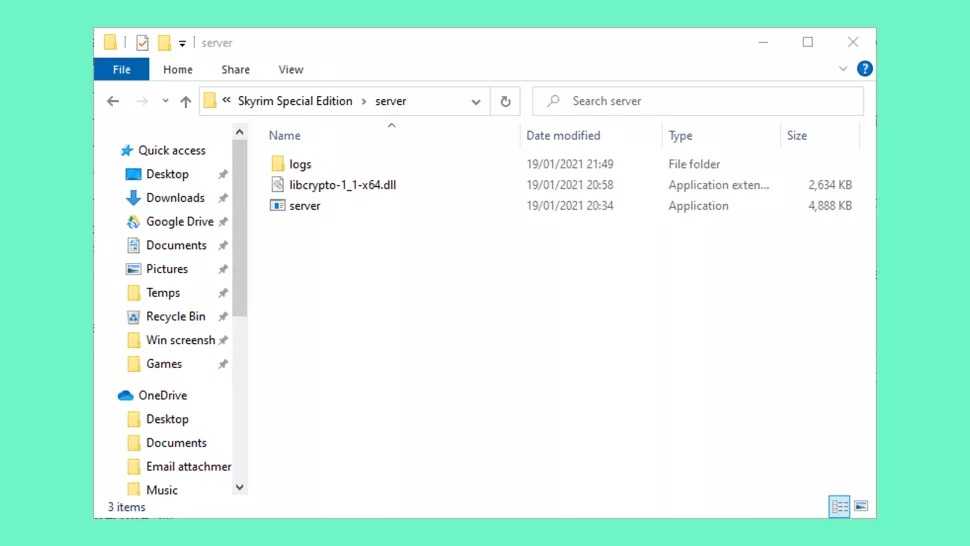Open the Recycle Bin in Quick access

tap(175, 316)
